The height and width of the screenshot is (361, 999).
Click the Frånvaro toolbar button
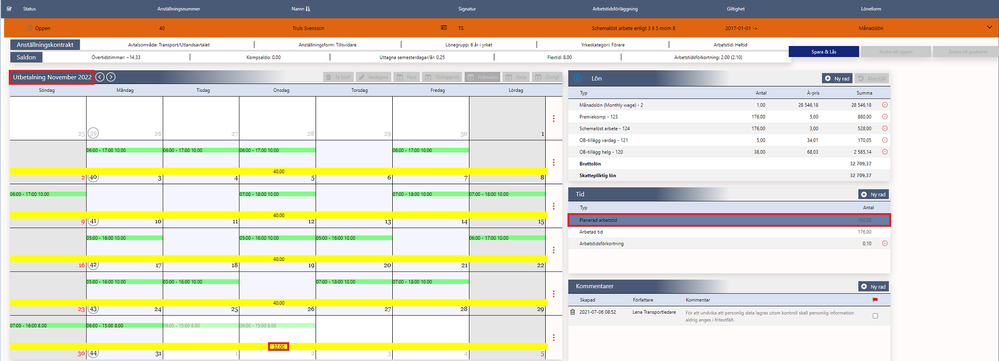point(482,78)
